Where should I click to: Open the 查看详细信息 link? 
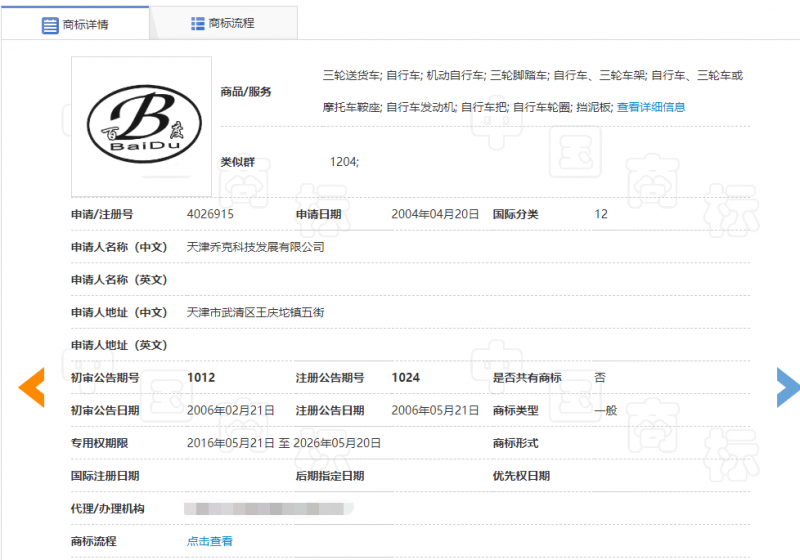[651, 107]
